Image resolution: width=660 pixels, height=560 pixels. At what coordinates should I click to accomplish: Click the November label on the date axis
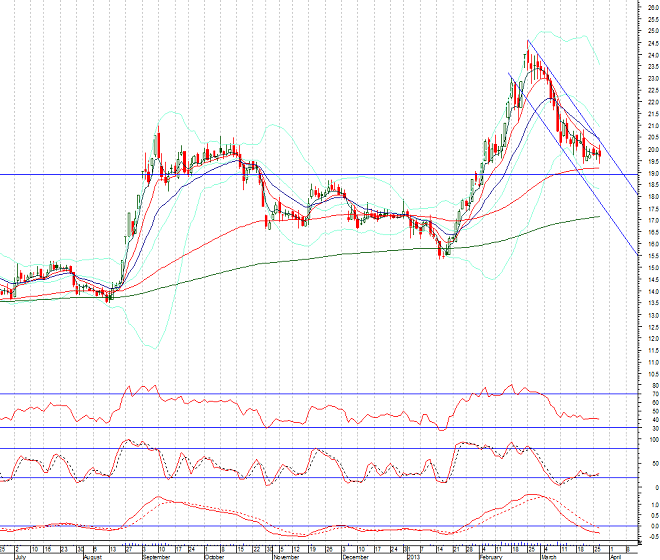(x=287, y=555)
